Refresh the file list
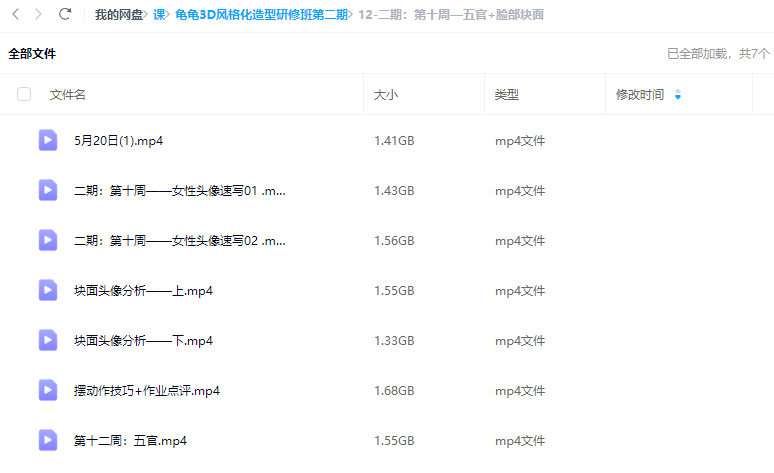Image resolution: width=774 pixels, height=473 pixels. tap(65, 15)
